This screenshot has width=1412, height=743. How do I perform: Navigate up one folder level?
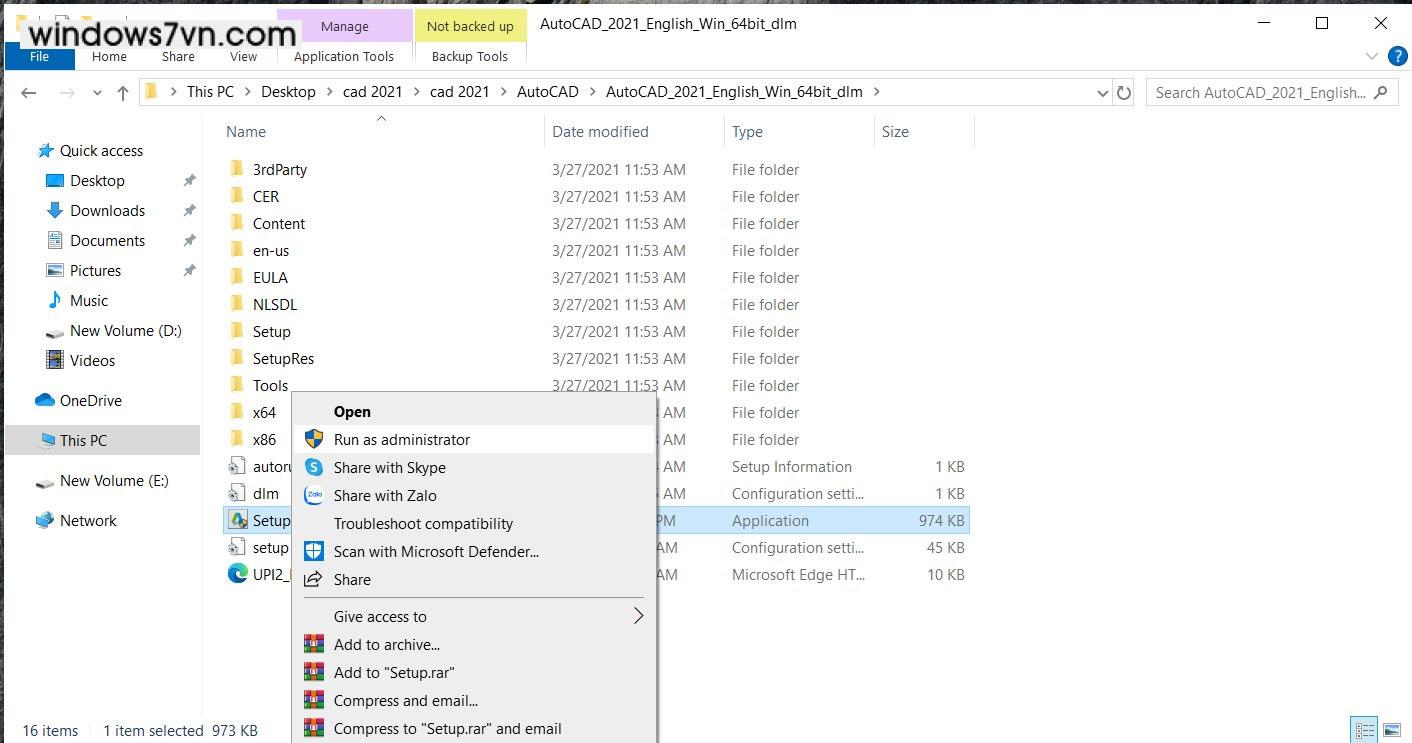pos(122,92)
